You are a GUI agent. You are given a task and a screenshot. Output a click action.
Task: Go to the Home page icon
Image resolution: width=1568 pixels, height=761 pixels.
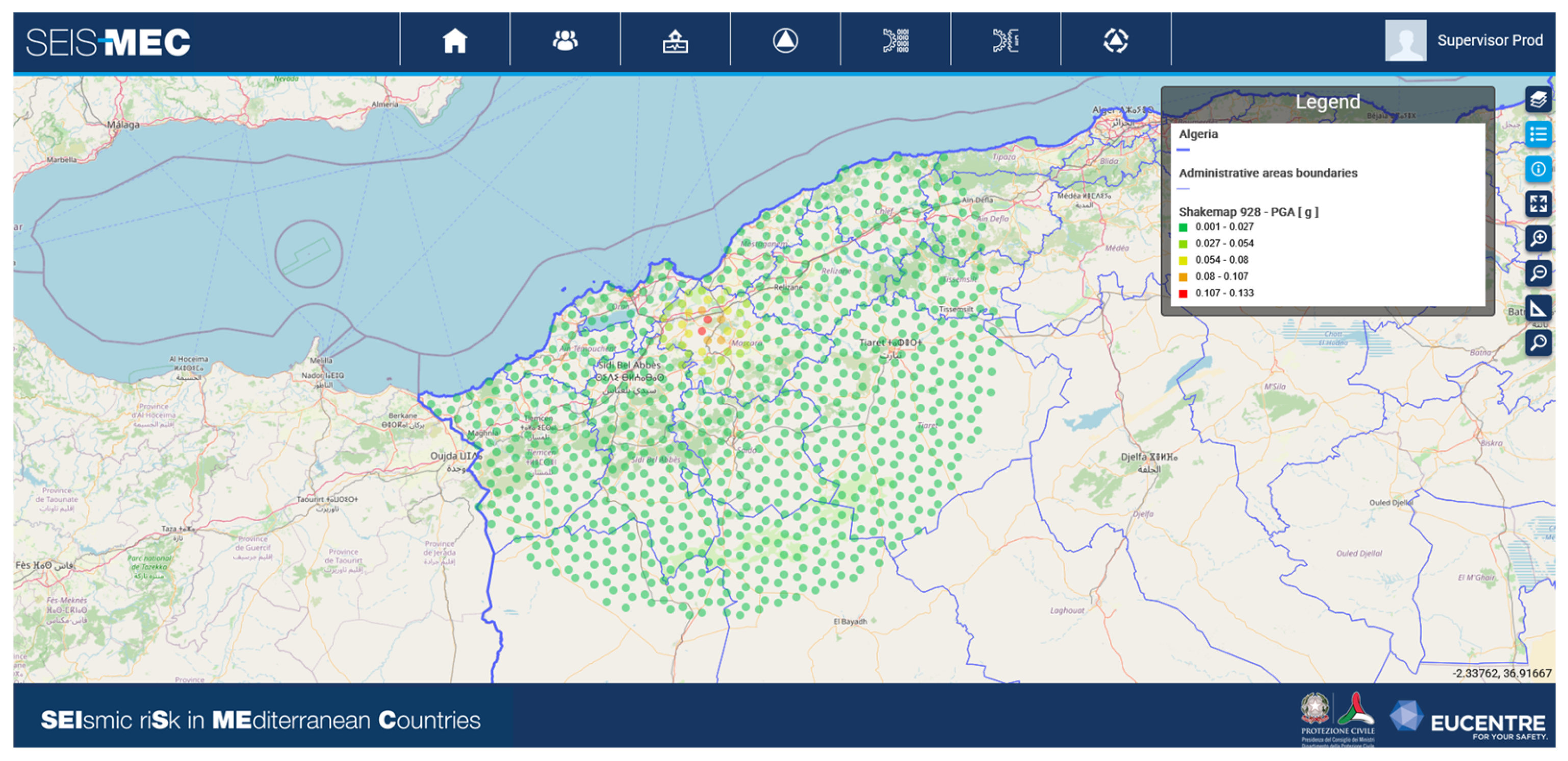click(455, 41)
